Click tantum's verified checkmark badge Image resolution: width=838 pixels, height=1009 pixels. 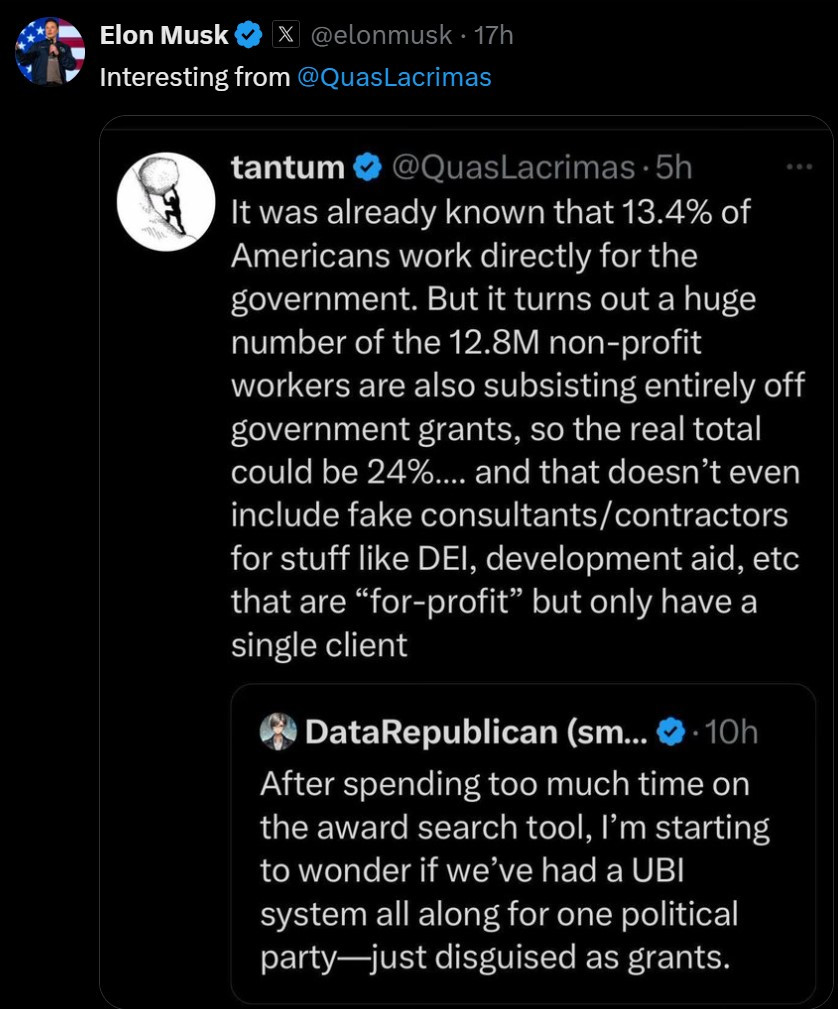[x=368, y=167]
